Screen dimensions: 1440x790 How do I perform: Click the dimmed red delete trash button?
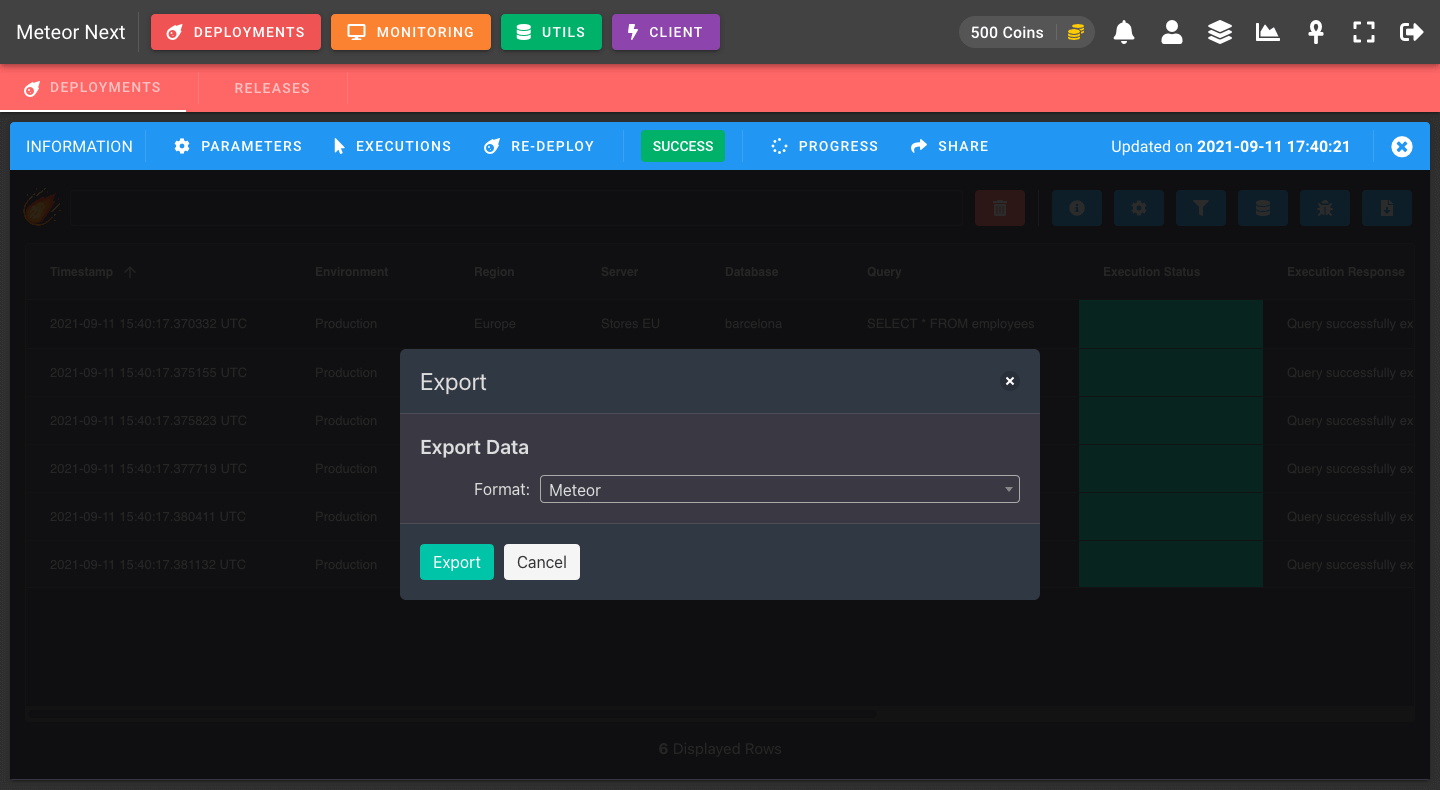(1000, 208)
